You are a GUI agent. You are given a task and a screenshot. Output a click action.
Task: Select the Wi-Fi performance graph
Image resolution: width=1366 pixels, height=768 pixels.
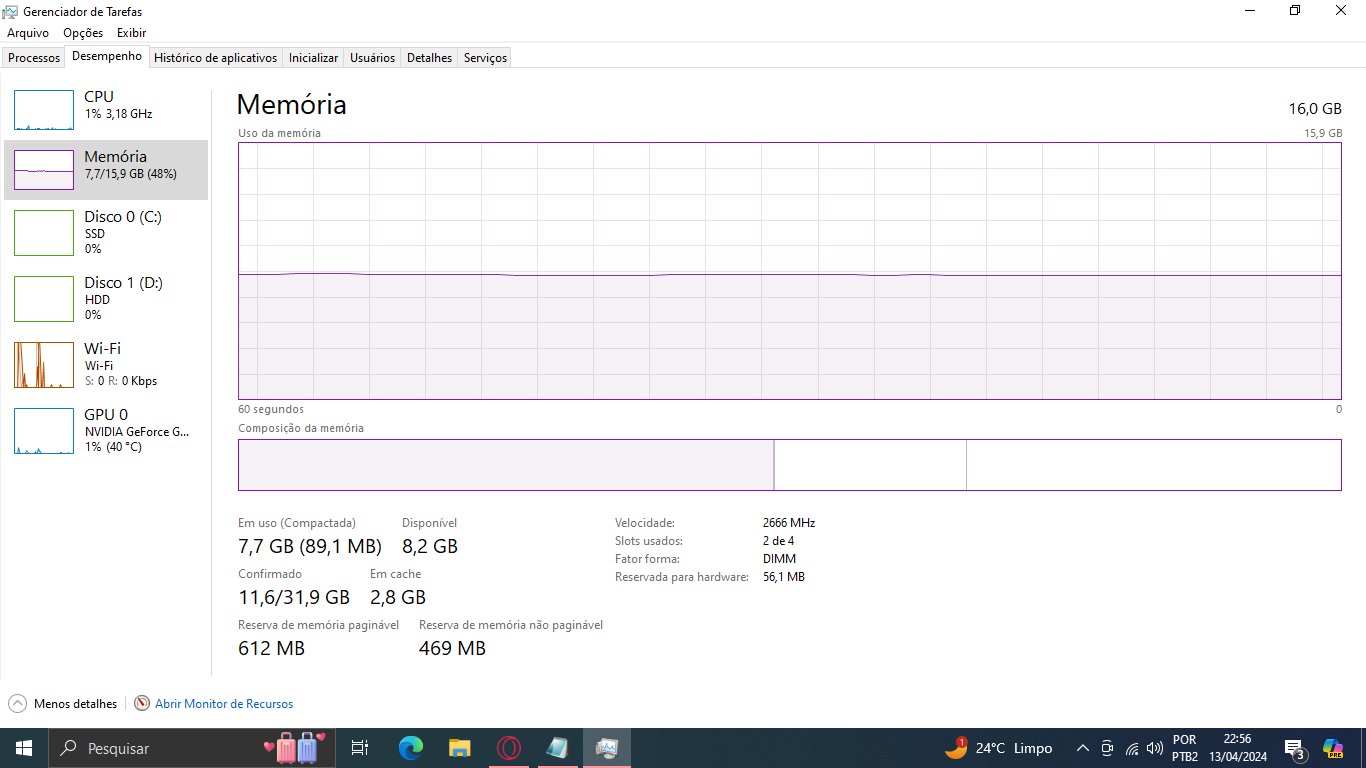(x=44, y=364)
